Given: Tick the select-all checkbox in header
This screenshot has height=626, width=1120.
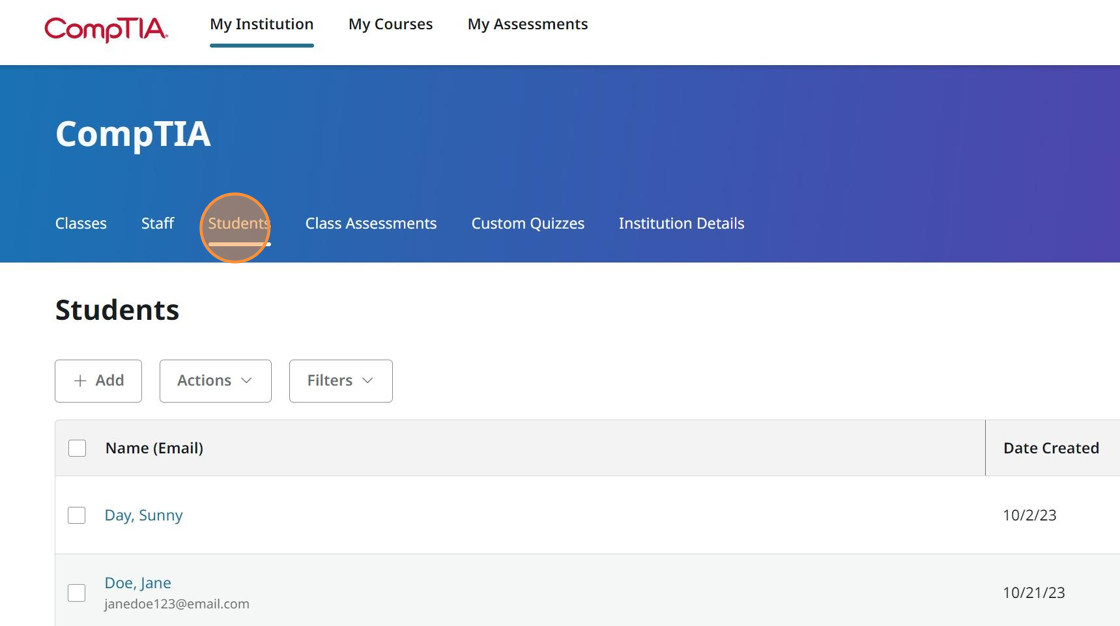Looking at the screenshot, I should click(77, 448).
